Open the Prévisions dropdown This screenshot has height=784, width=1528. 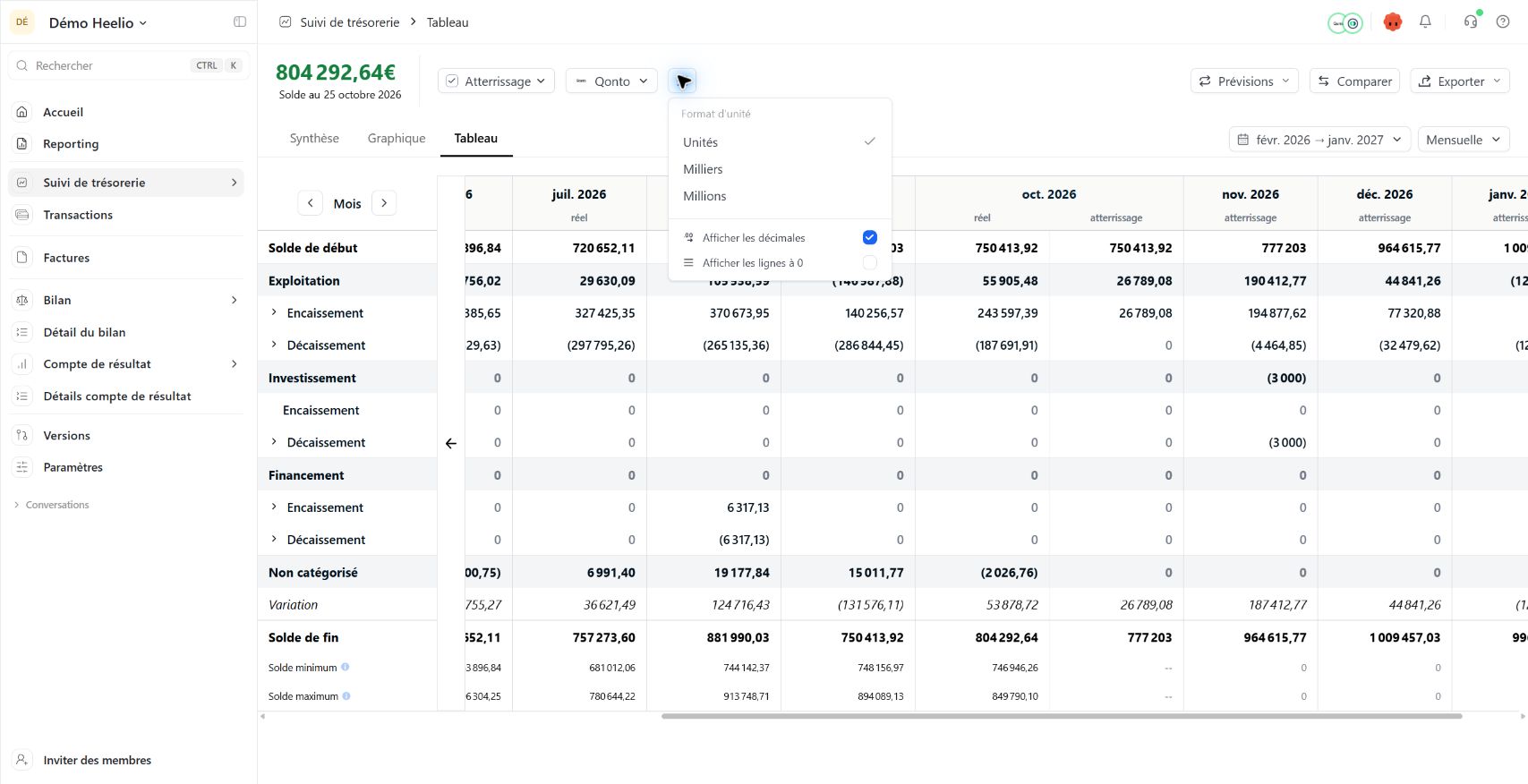coord(1244,81)
